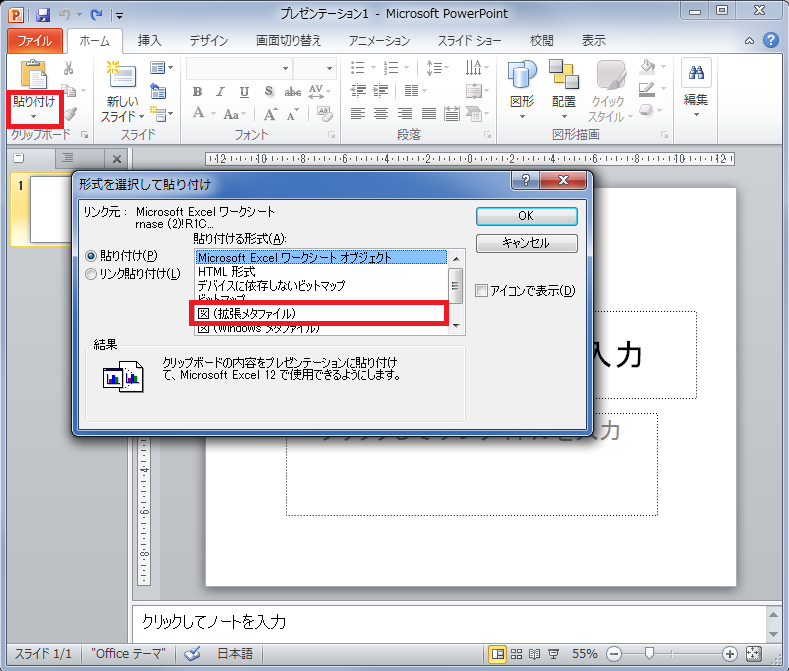789x671 pixels.
Task: Click OK in the paste special dialog
Action: pos(526,215)
